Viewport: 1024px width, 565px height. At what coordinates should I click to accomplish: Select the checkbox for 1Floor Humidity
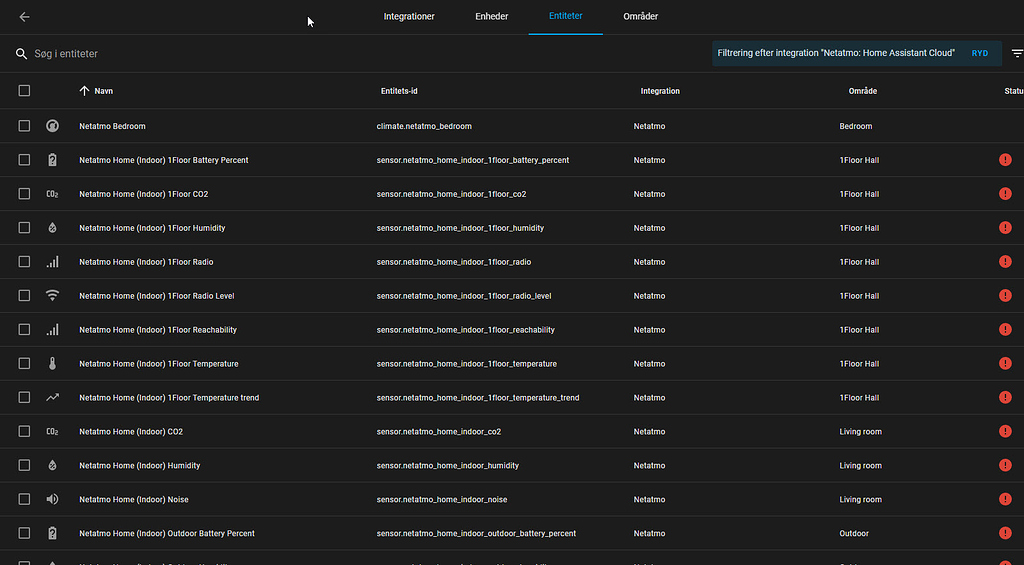(24, 228)
